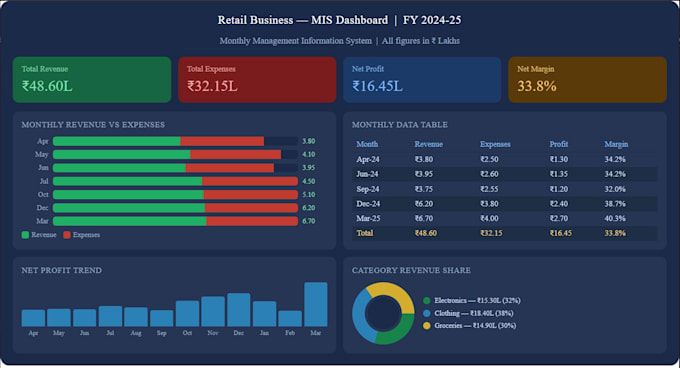680x368 pixels.
Task: Click the 'MONTHLY REVENUE VS EXPENSES' heading
Action: click(93, 125)
